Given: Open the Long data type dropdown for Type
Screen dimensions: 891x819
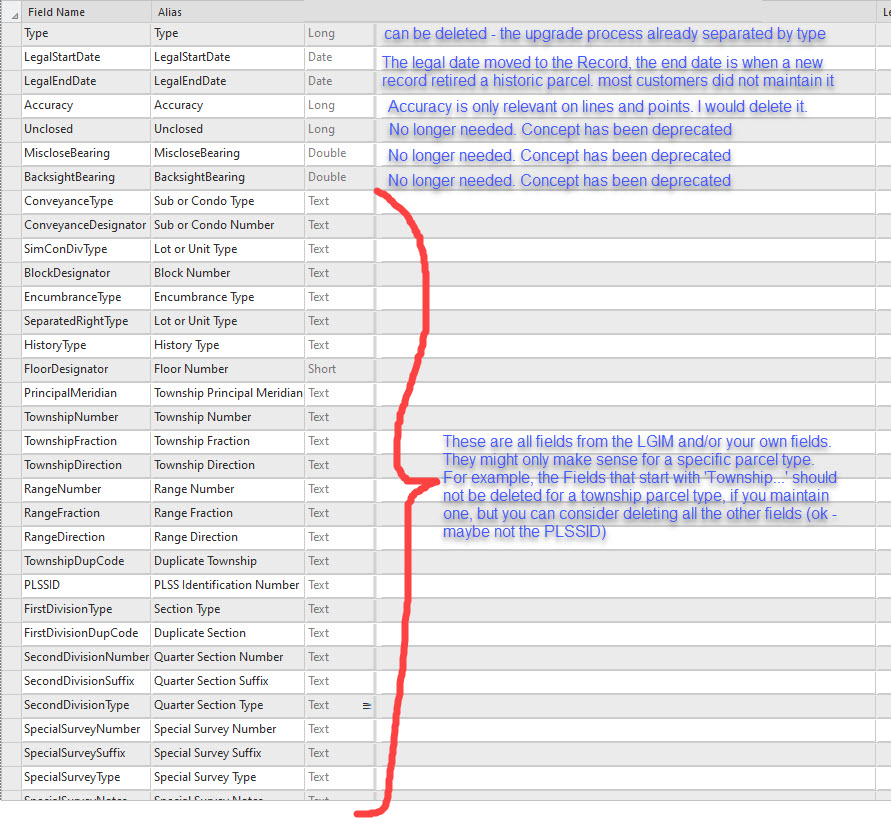Looking at the screenshot, I should click(340, 34).
